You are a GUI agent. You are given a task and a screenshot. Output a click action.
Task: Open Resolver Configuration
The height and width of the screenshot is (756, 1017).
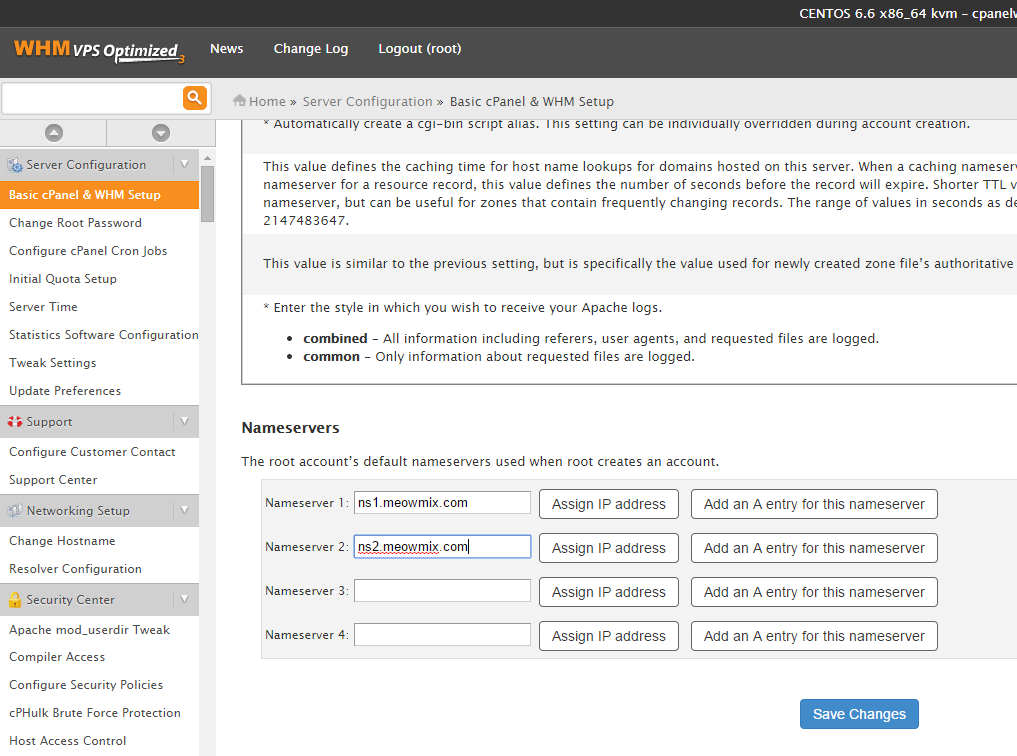[75, 569]
